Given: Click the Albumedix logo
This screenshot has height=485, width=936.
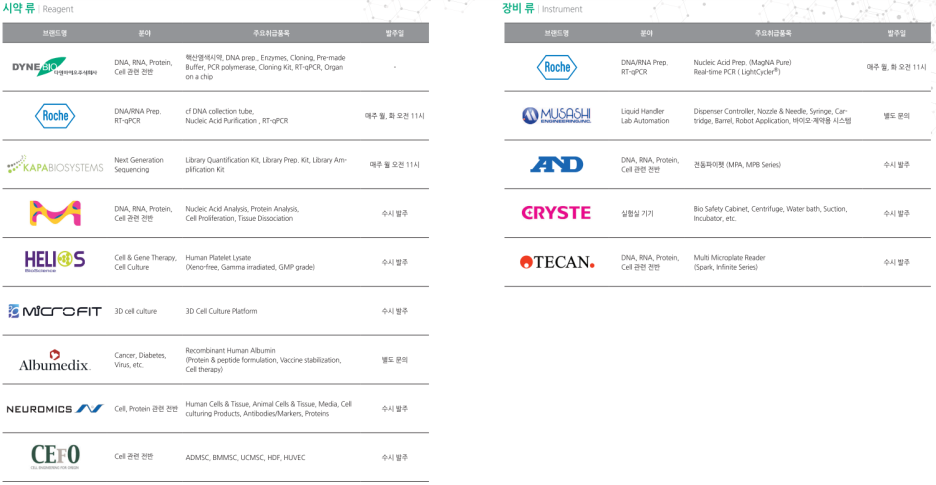Looking at the screenshot, I should pos(55,360).
